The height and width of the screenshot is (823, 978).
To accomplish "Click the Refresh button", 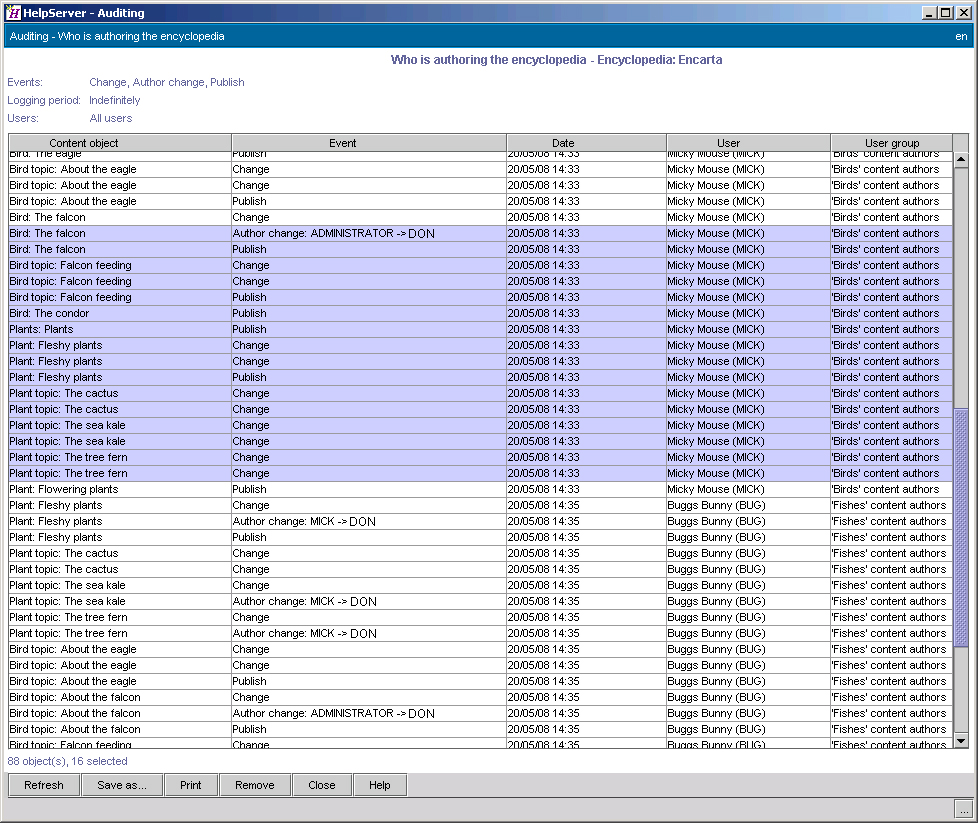I will 44,785.
